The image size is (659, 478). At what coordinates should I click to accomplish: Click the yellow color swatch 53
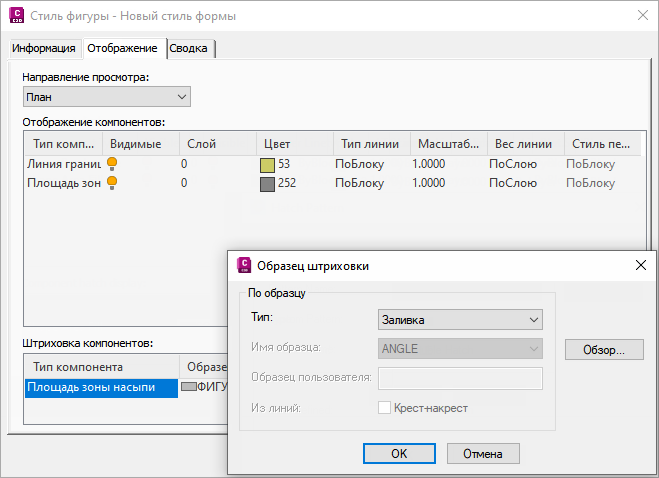[267, 164]
